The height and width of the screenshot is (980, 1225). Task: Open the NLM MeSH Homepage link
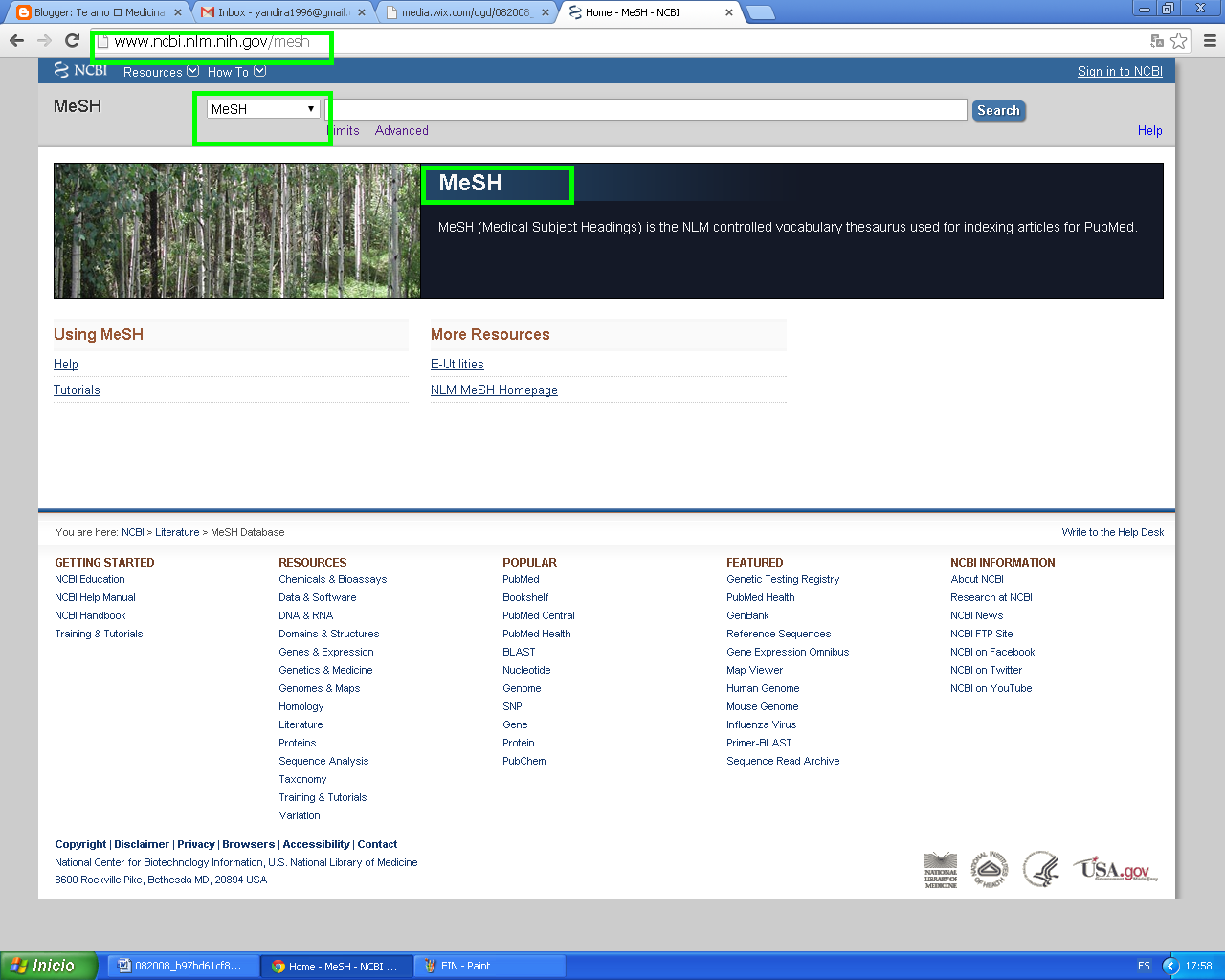click(x=494, y=390)
